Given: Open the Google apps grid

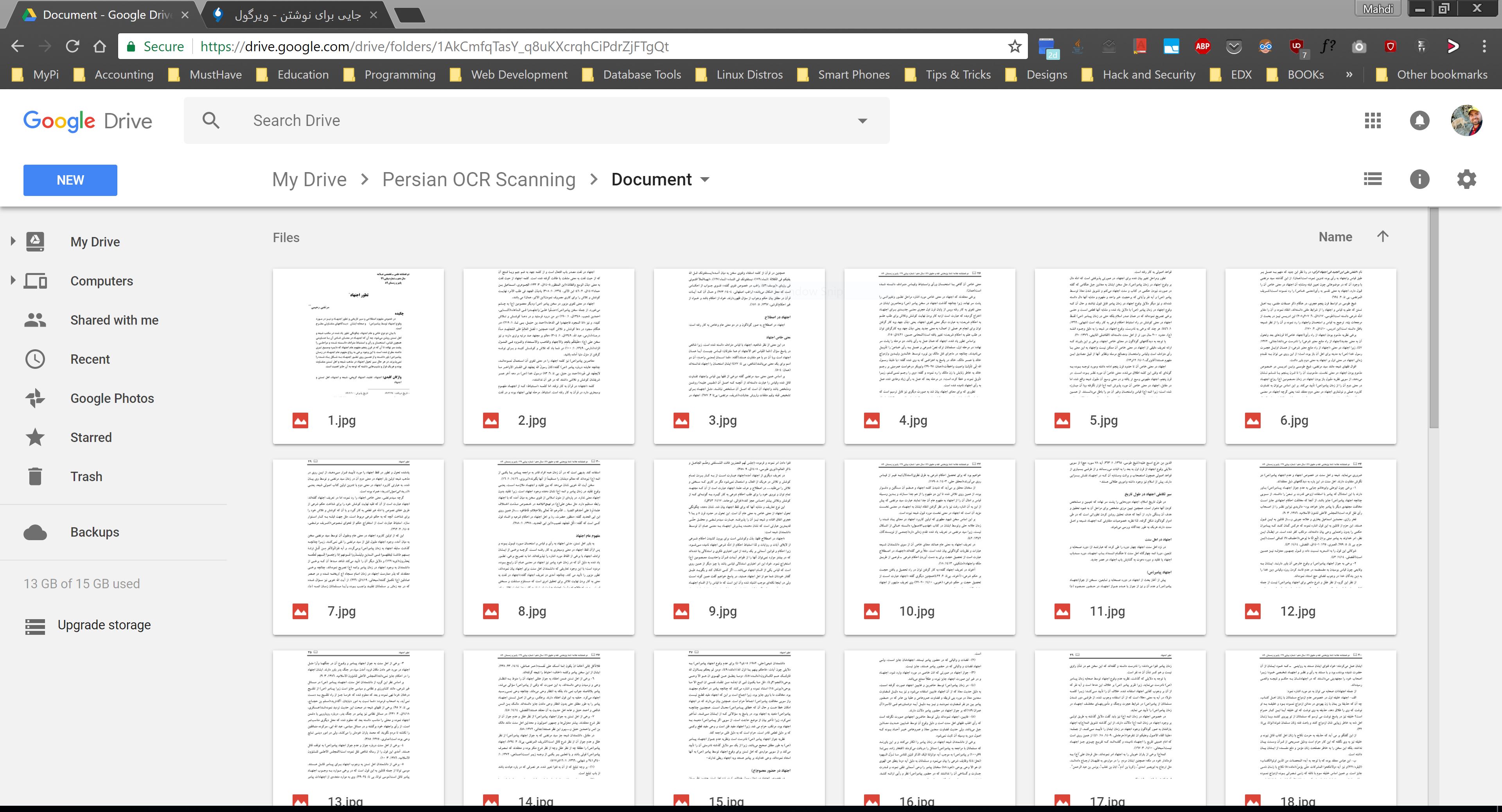Looking at the screenshot, I should [x=1373, y=120].
